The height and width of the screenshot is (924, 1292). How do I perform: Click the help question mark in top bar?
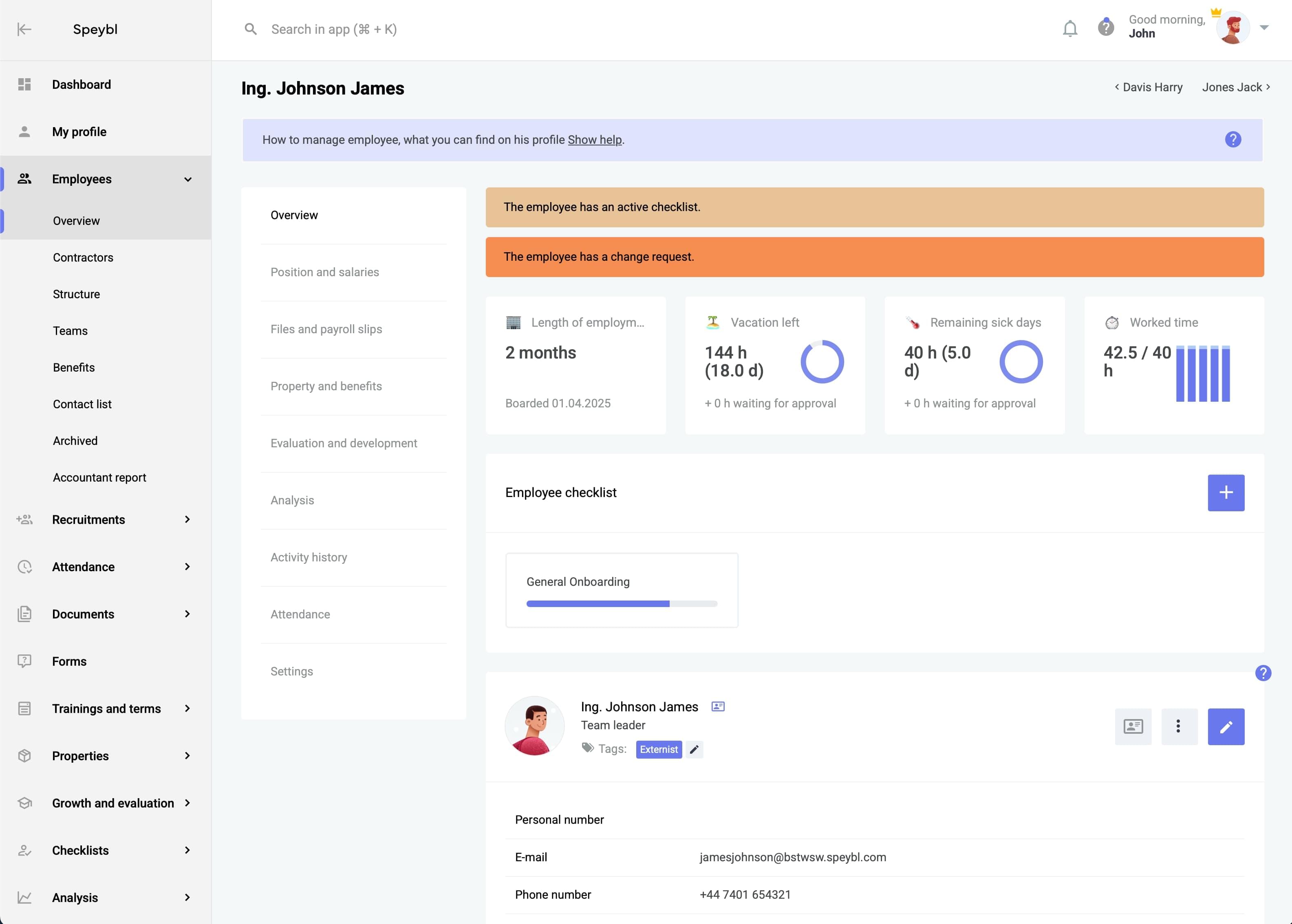point(1105,27)
